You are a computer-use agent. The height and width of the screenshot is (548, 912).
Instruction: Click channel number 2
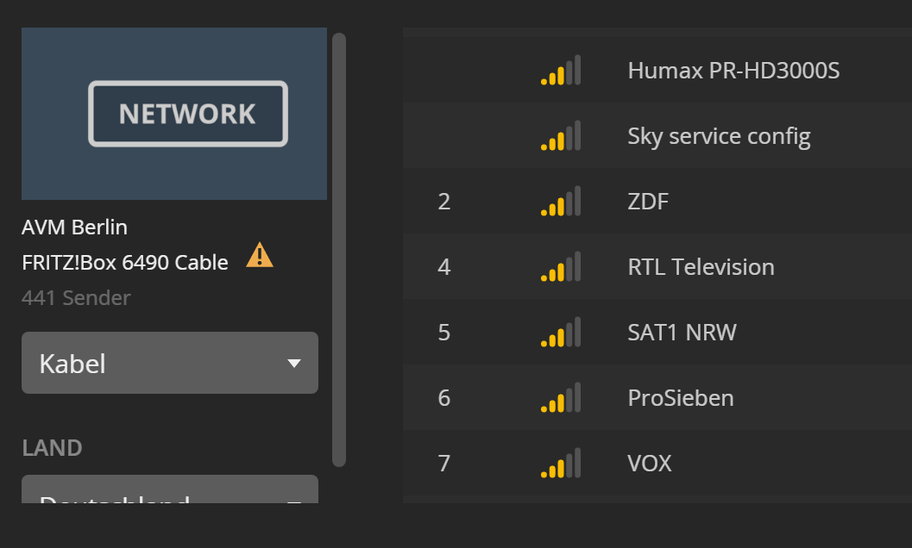coord(444,202)
